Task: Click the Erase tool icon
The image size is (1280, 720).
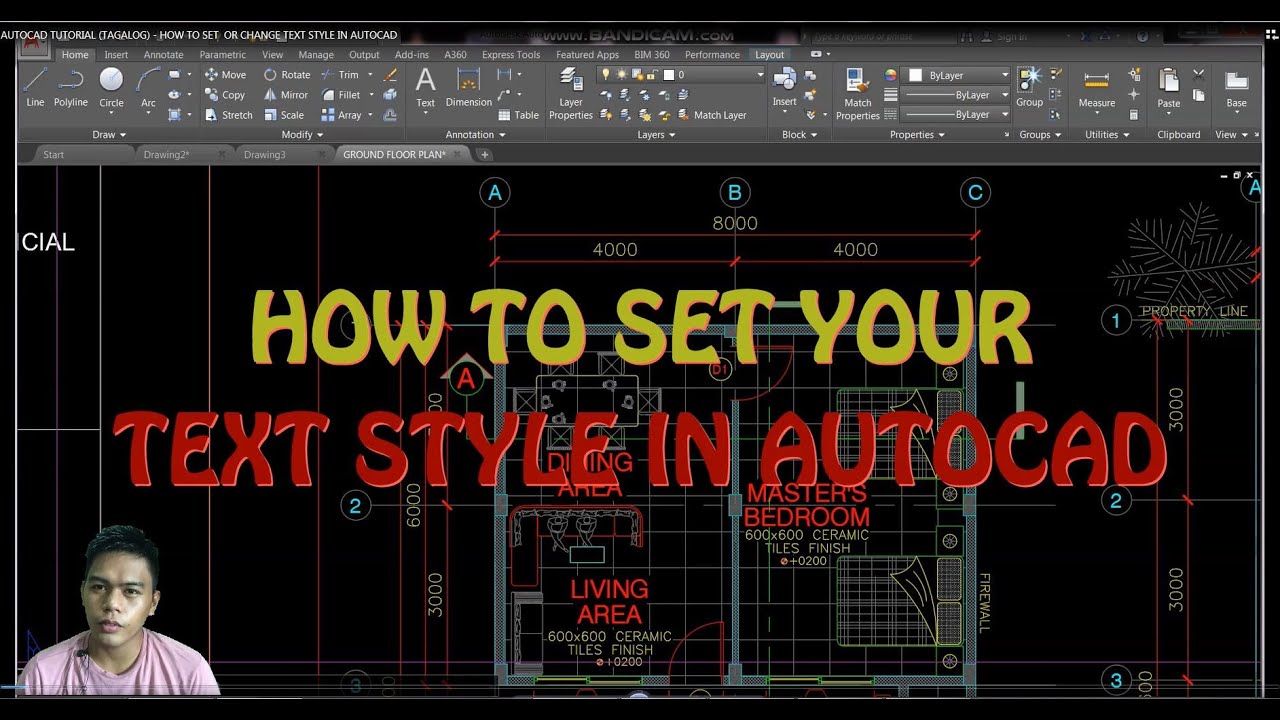Action: (x=391, y=75)
